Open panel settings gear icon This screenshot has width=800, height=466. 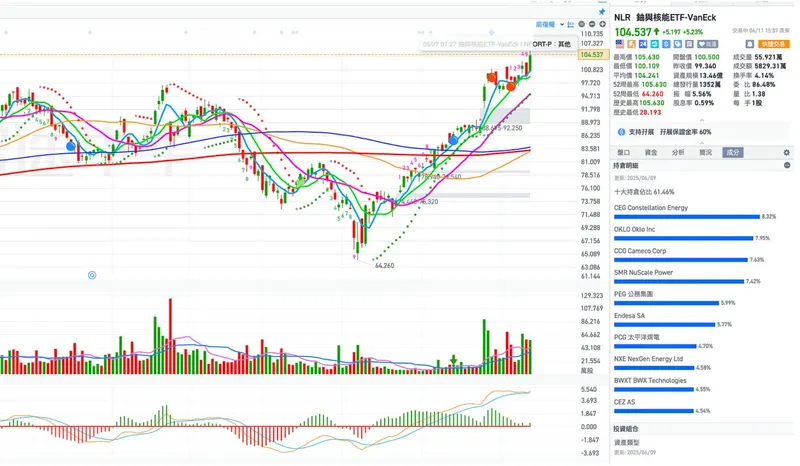[x=786, y=152]
